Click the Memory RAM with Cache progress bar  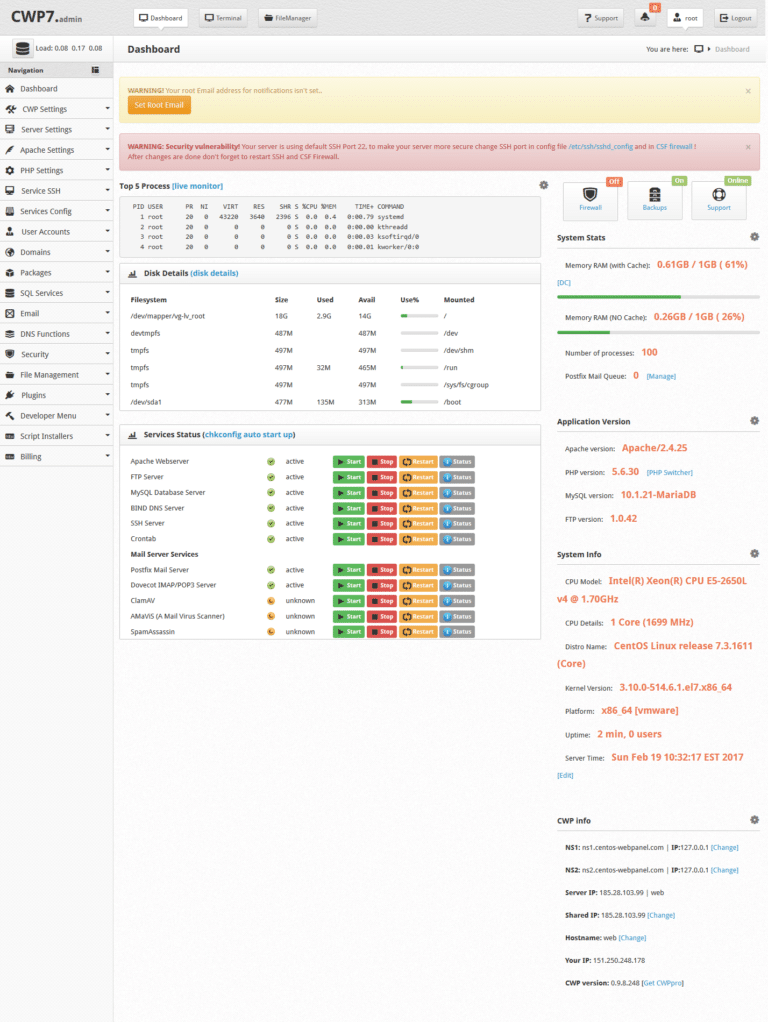point(658,297)
